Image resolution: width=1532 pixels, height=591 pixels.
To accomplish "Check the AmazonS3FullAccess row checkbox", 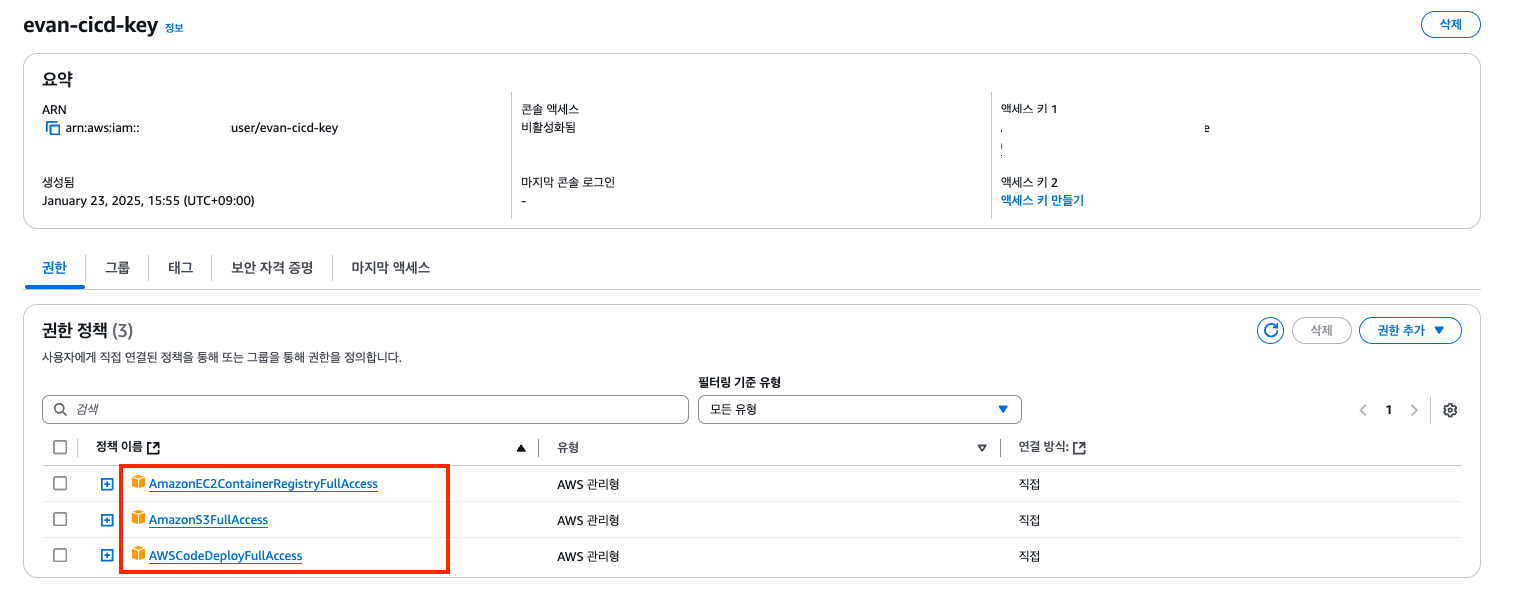I will point(60,519).
